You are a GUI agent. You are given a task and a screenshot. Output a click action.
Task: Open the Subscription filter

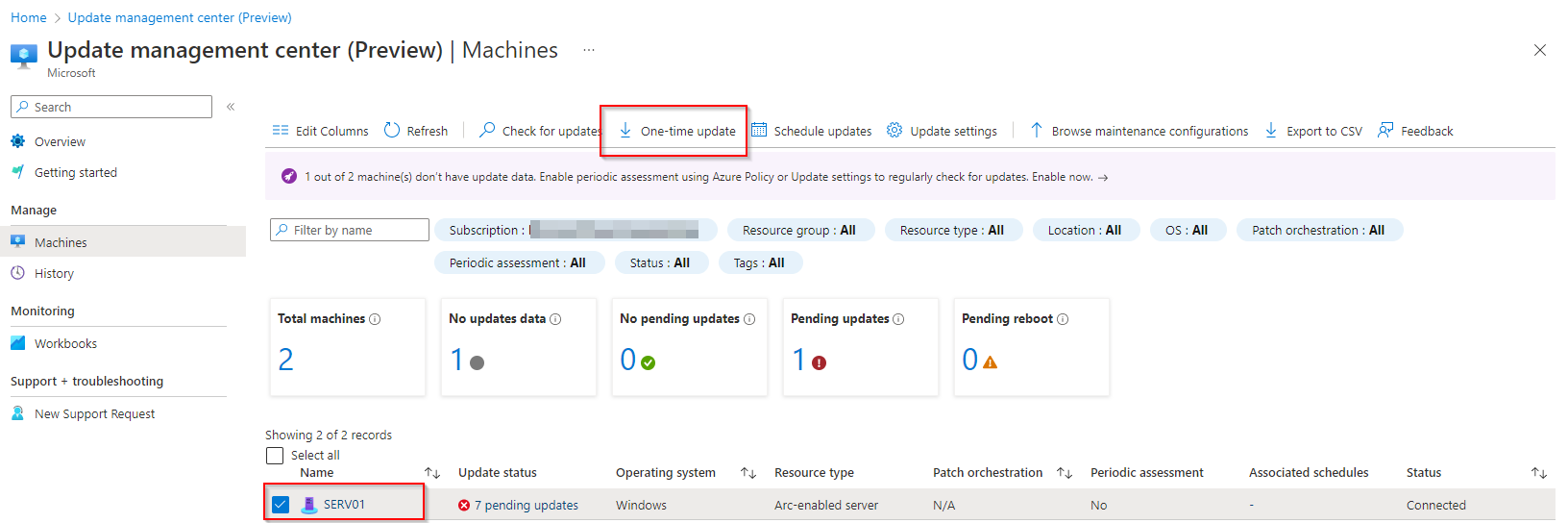pos(576,230)
